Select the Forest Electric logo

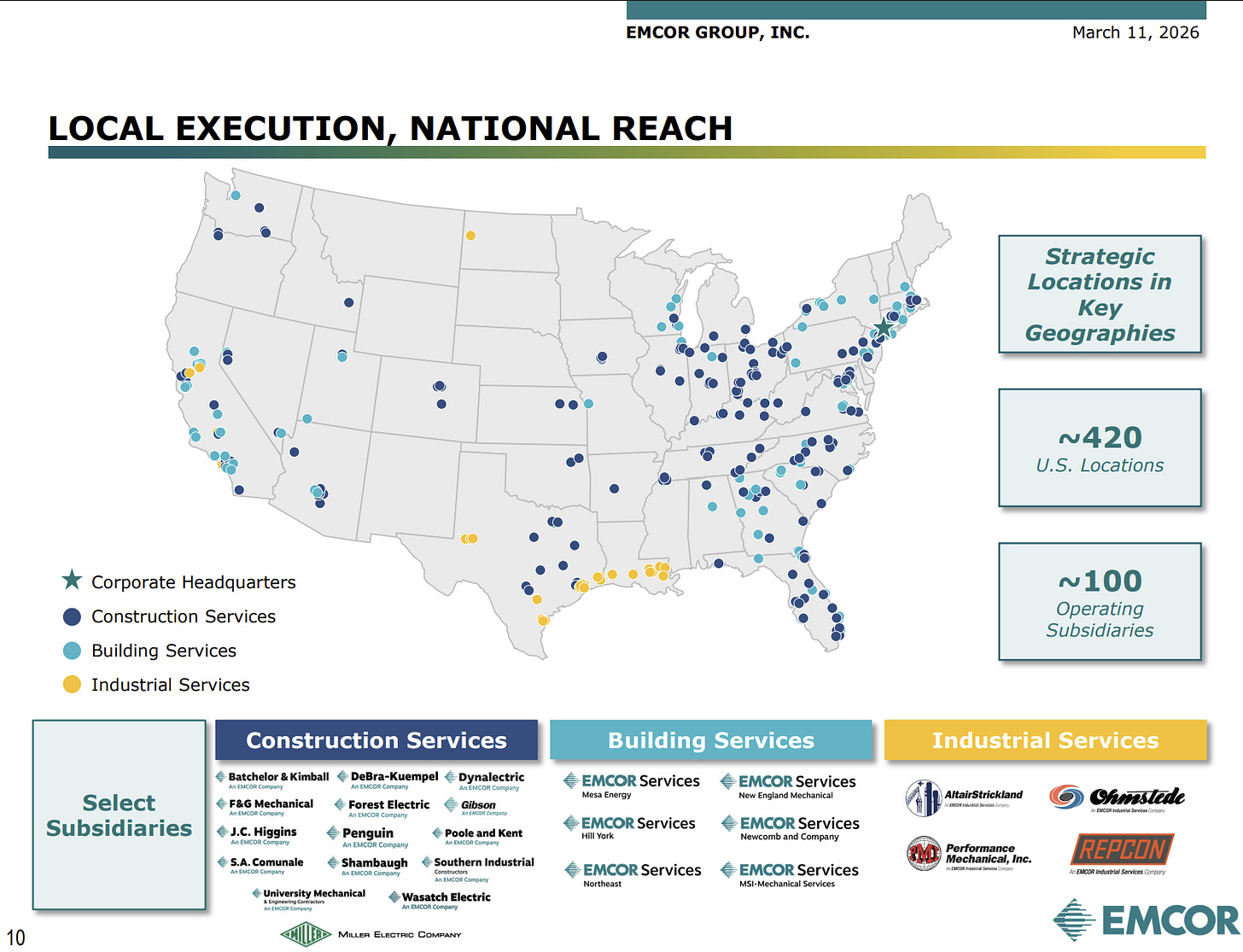[382, 808]
